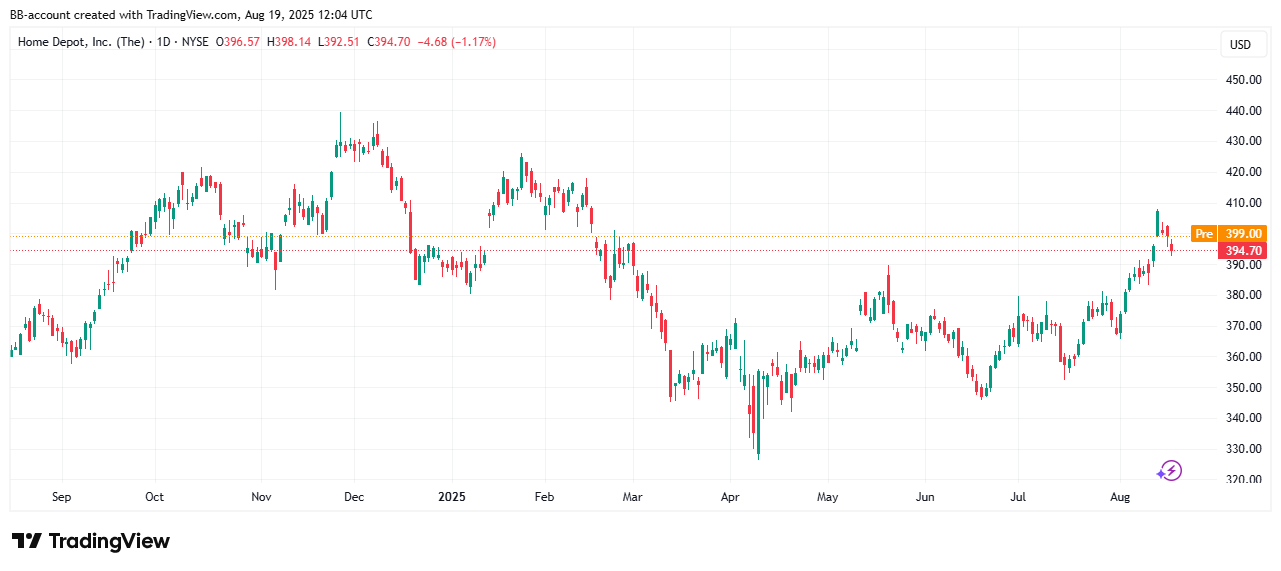This screenshot has height=571, width=1281.
Task: Click the Apr label on time axis
Action: [730, 497]
